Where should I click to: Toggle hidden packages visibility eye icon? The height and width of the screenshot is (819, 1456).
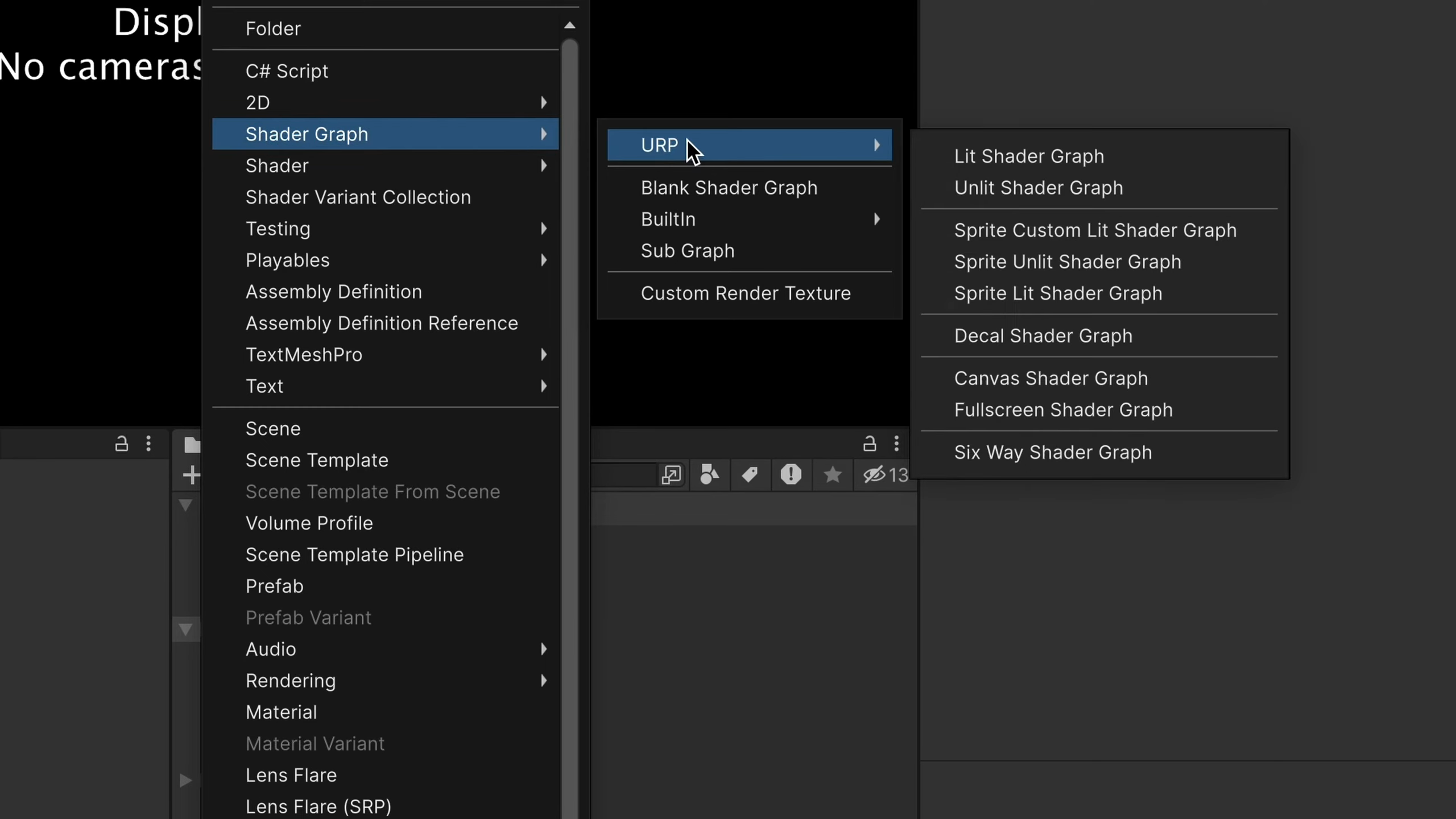874,474
